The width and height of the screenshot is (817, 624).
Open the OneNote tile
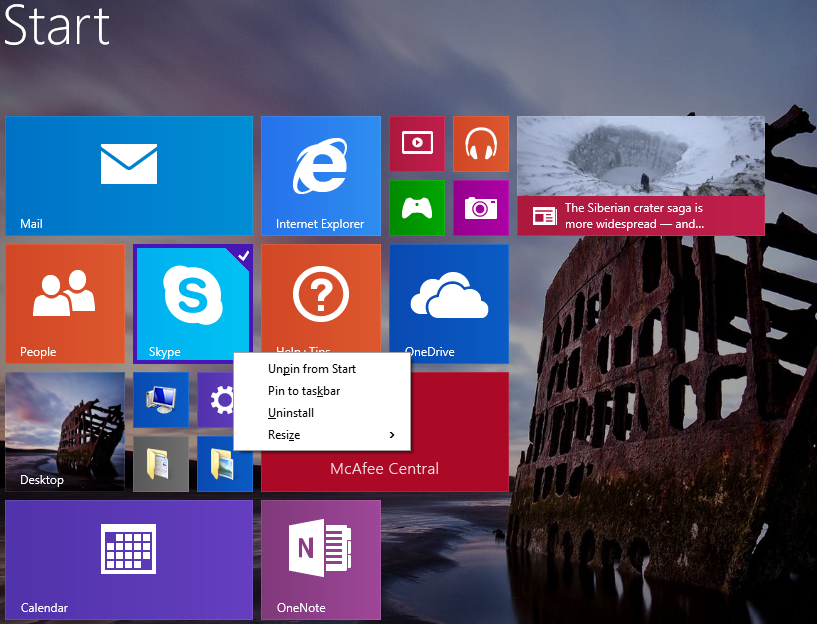point(320,560)
